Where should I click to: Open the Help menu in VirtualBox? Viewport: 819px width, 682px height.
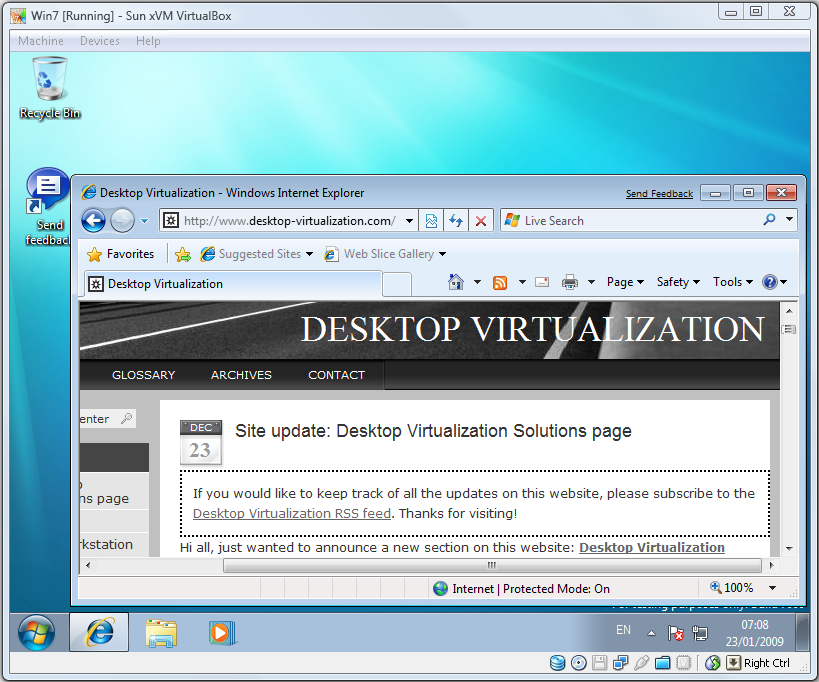click(x=148, y=41)
